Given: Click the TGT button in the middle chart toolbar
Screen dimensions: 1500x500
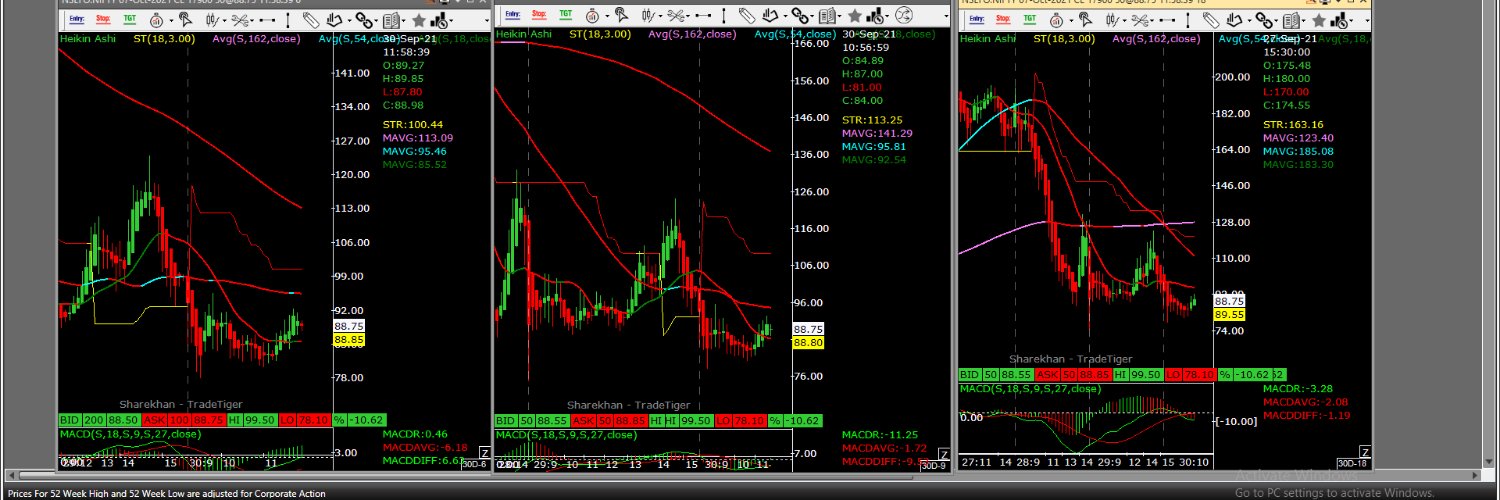Looking at the screenshot, I should pos(566,14).
